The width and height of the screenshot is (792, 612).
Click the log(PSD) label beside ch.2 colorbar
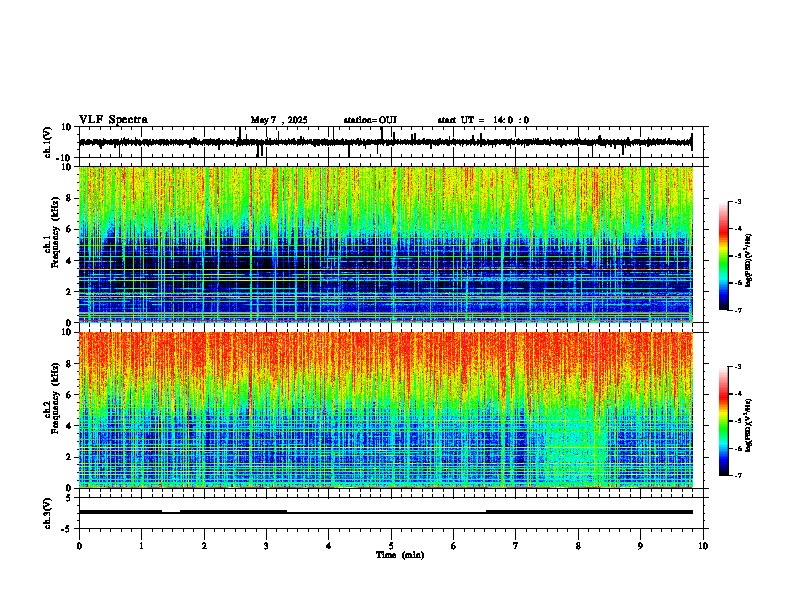749,425
